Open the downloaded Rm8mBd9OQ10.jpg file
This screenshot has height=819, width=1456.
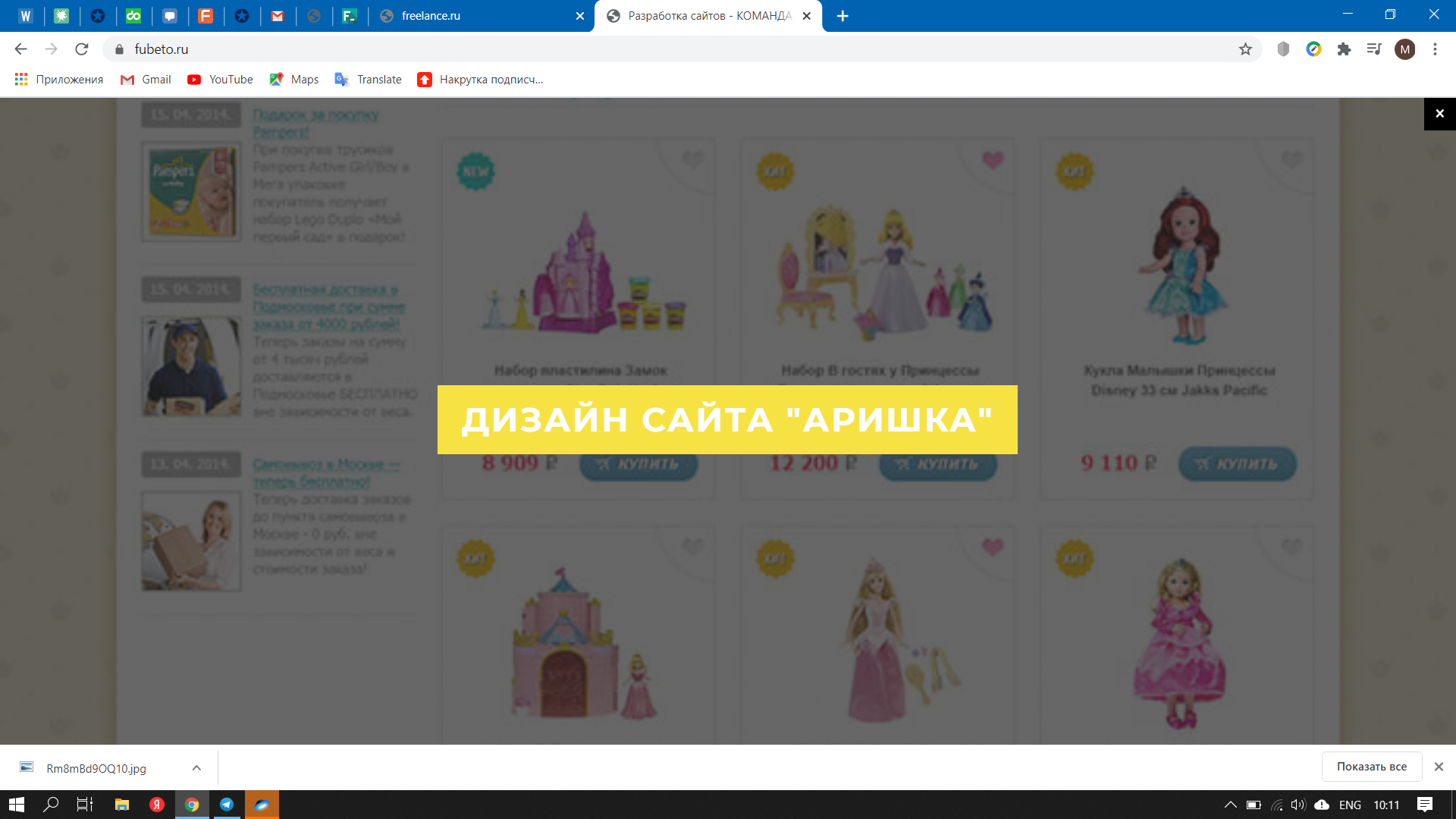[x=96, y=768]
